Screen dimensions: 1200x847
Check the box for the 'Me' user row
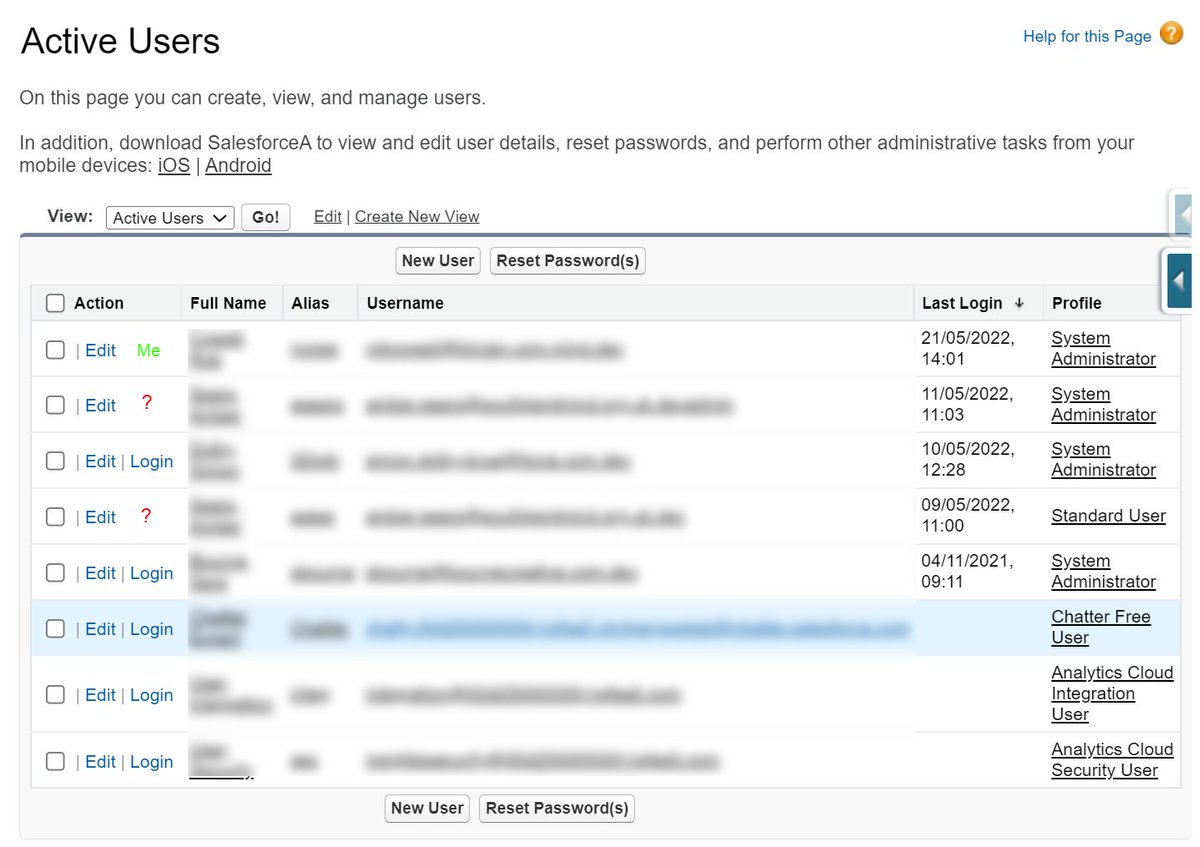pyautogui.click(x=56, y=350)
